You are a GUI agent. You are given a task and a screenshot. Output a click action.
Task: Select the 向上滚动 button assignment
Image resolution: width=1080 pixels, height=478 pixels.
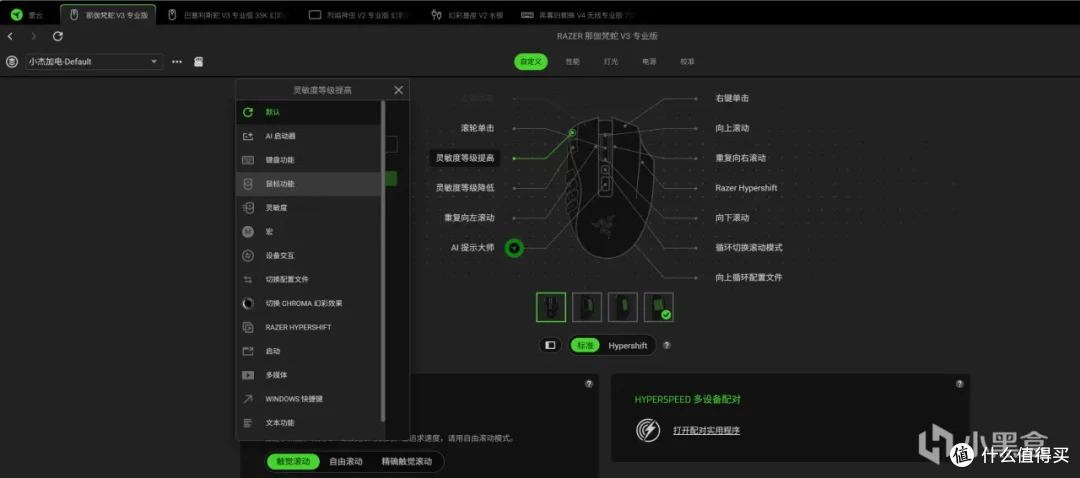[732, 128]
